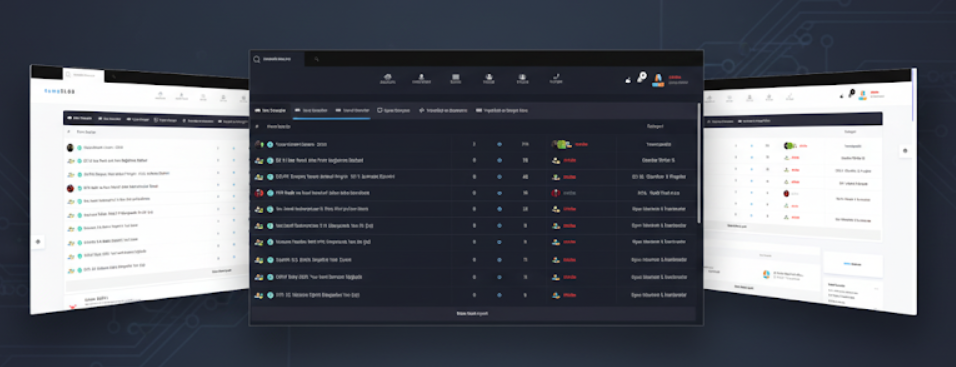Select the sixth tab in center window's tab bar

(501, 110)
